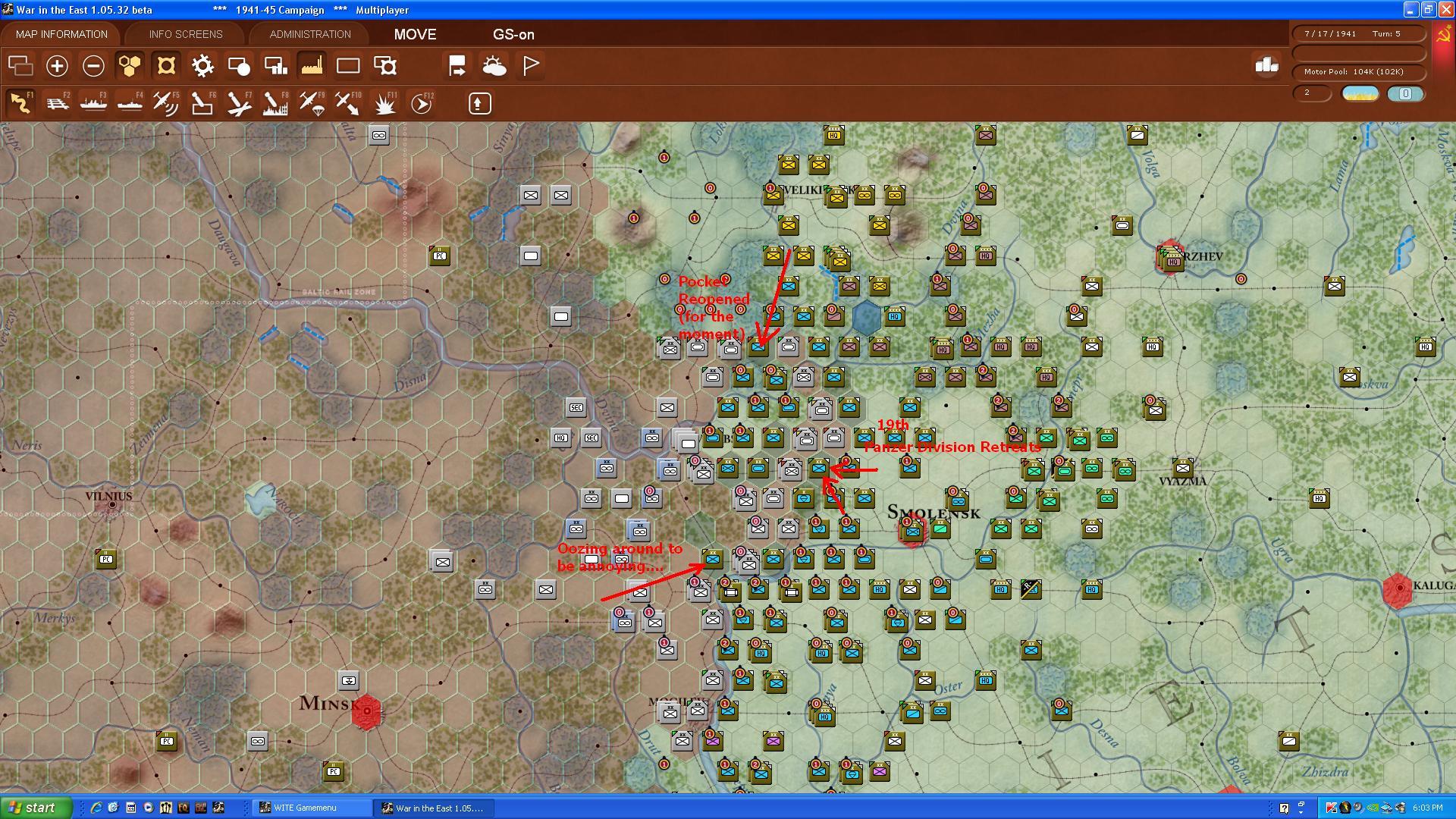
Task: Open the MAP INFORMATION tab
Action: (61, 34)
